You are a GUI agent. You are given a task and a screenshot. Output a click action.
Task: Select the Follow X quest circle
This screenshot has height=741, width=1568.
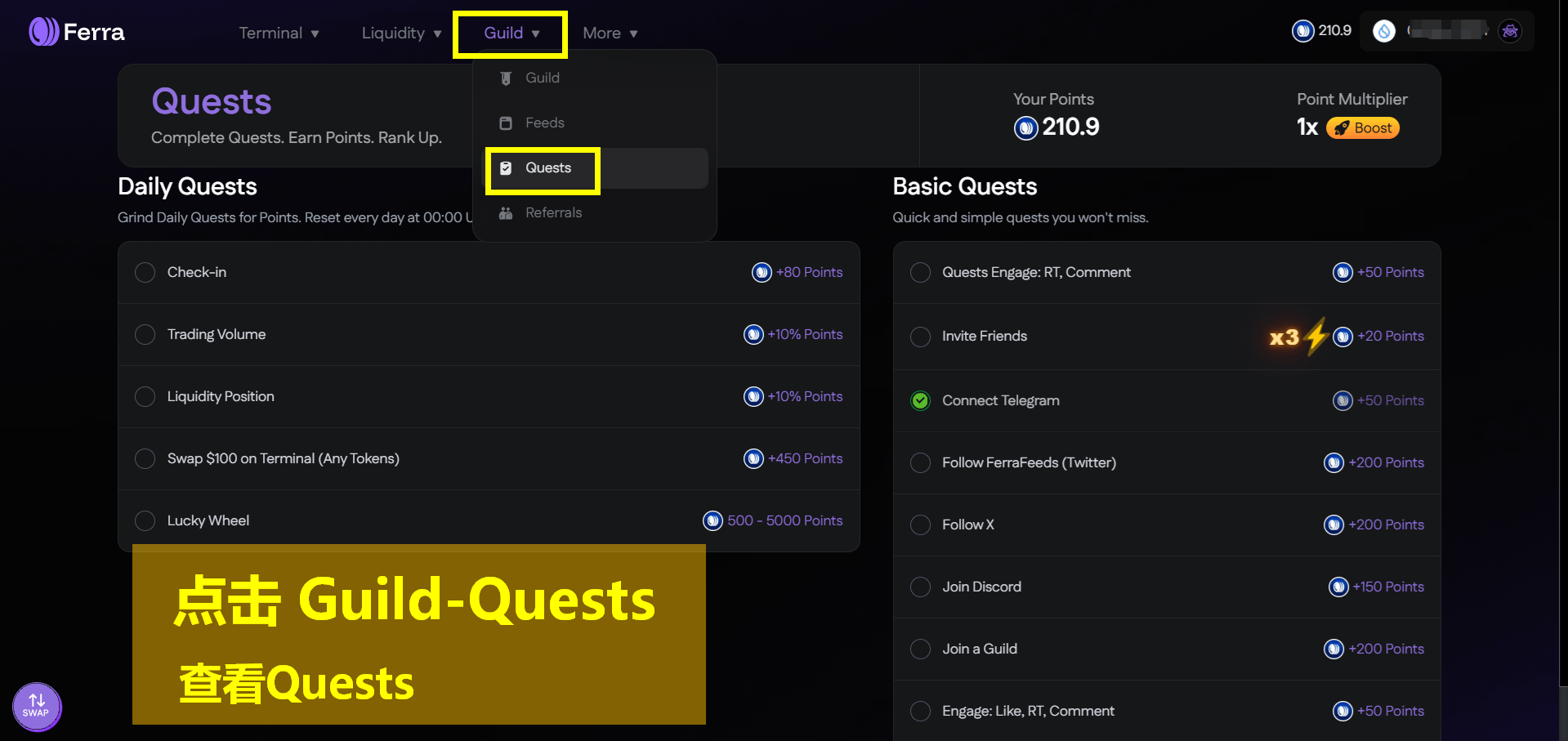(x=920, y=525)
